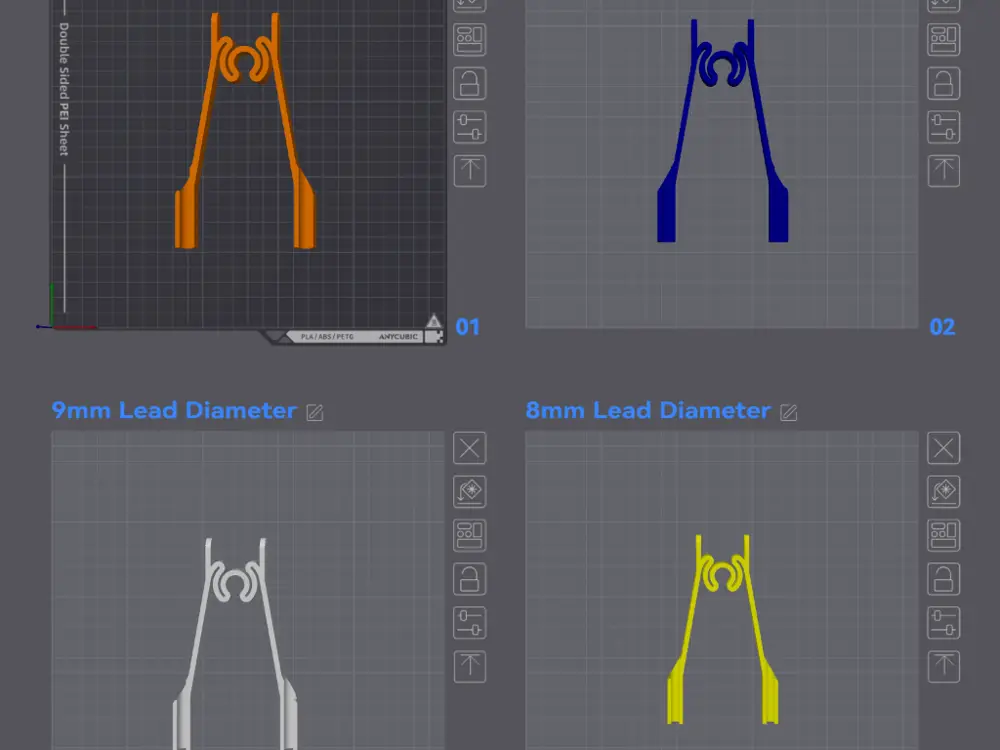The width and height of the screenshot is (1000, 750).
Task: Move 9mm Lead Diameter plate to front
Action: point(469,666)
